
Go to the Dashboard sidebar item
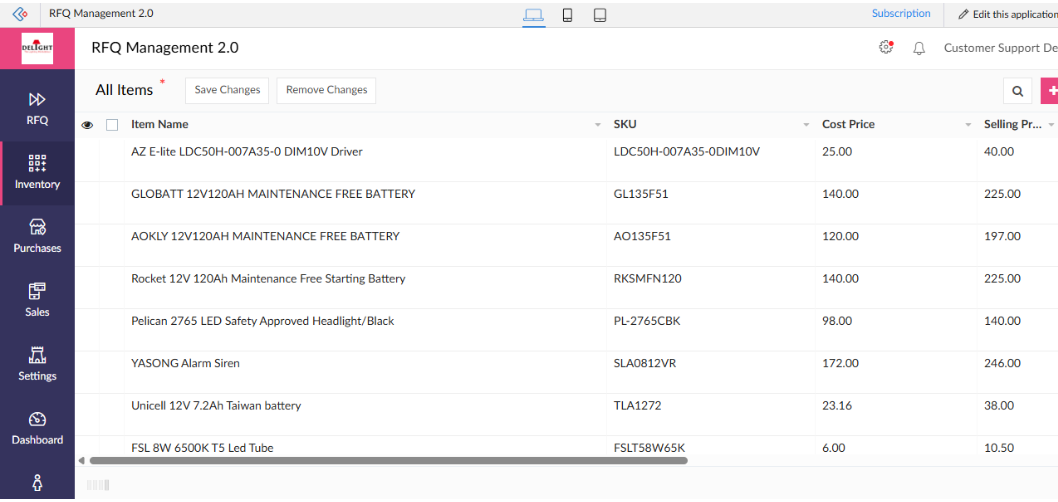click(37, 428)
